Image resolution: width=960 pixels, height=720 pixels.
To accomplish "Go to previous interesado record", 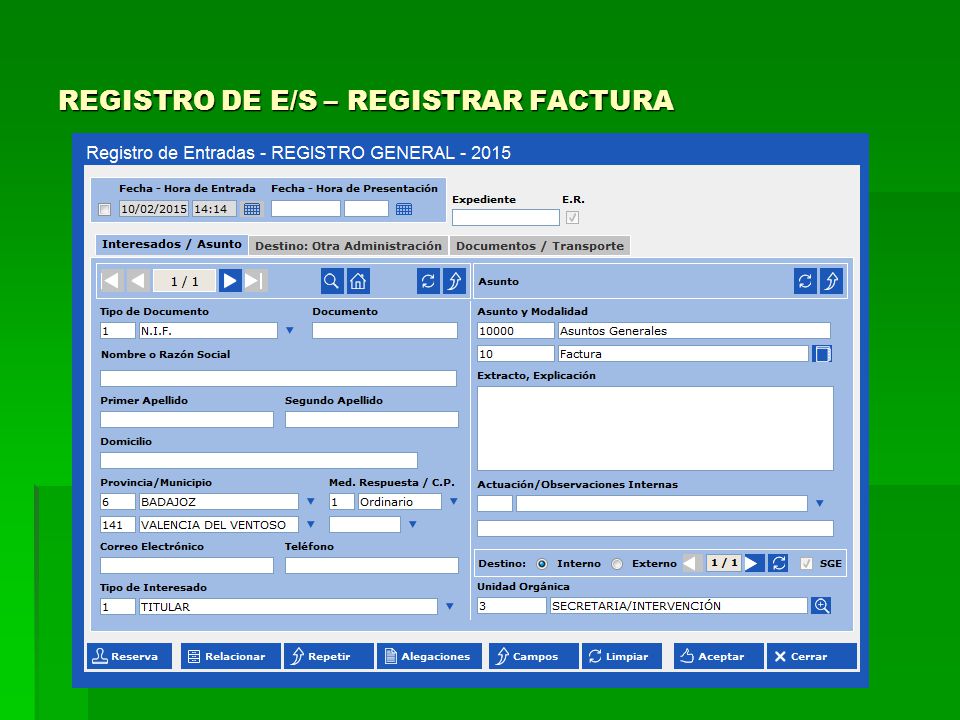I will pos(138,281).
